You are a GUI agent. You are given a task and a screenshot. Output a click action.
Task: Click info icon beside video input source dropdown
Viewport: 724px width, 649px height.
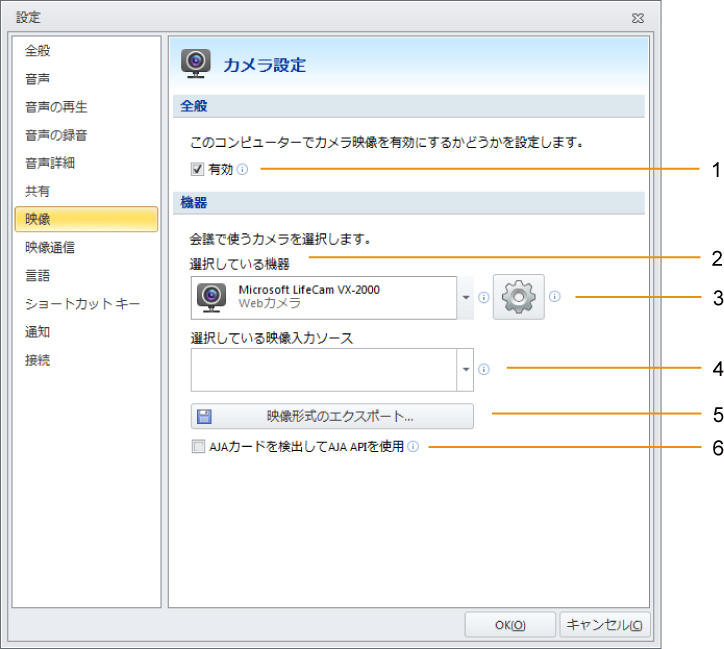coord(483,369)
